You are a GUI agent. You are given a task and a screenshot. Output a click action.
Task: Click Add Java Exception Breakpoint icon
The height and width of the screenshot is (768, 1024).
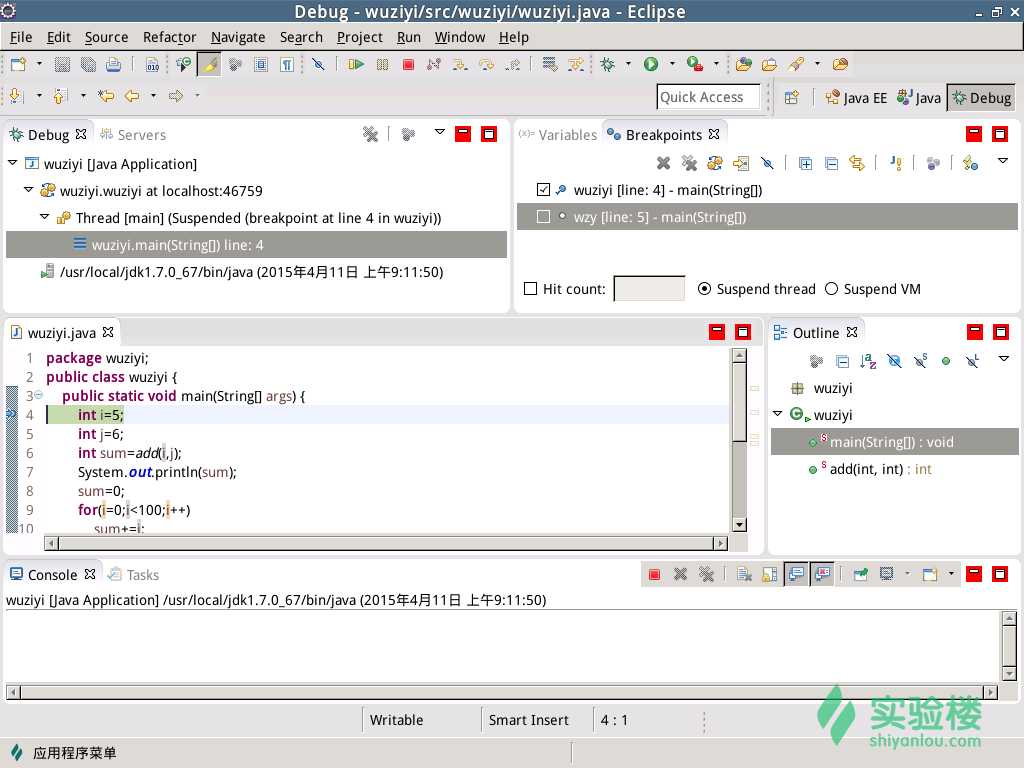pyautogui.click(x=896, y=163)
